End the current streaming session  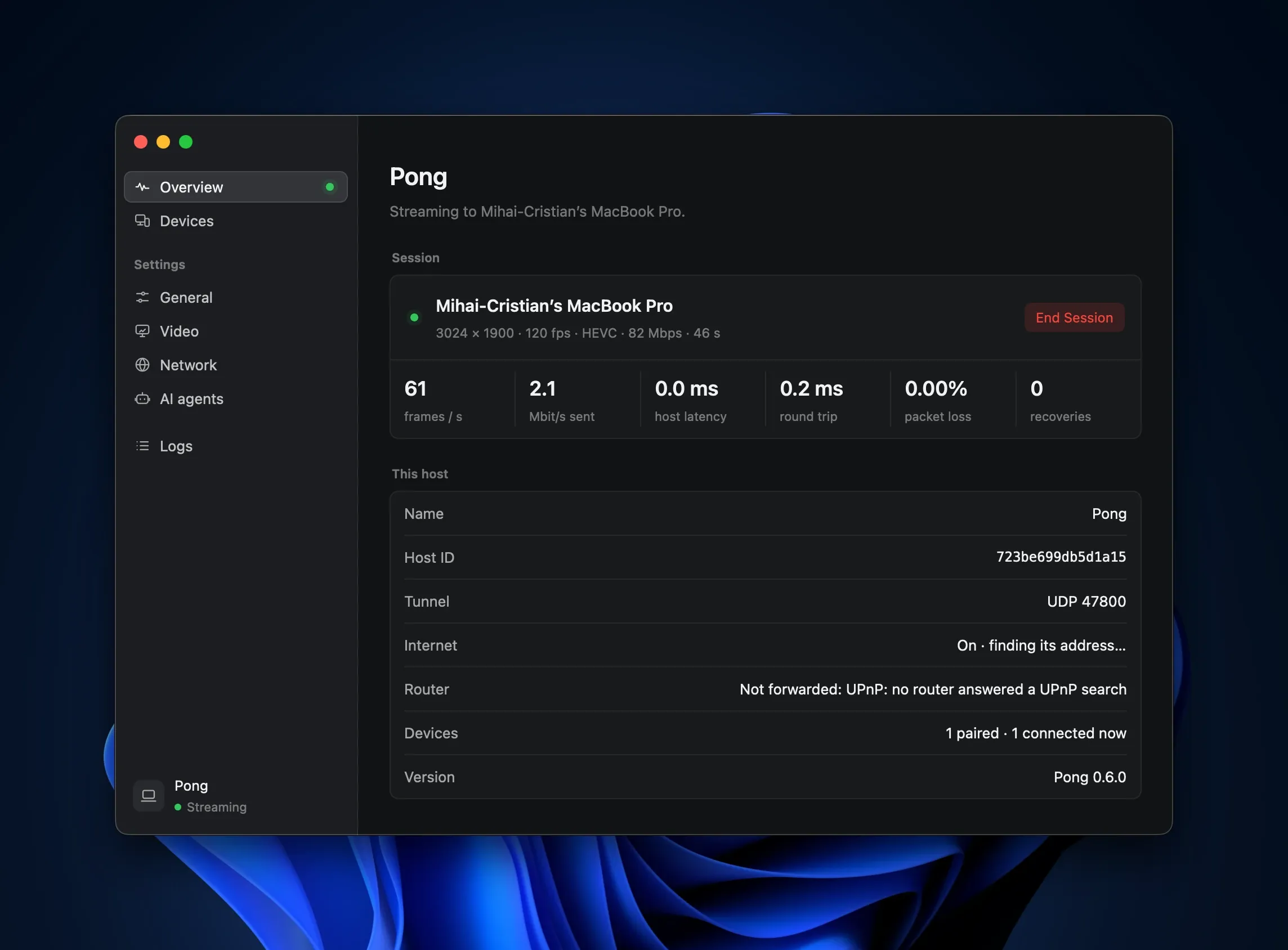(1074, 317)
